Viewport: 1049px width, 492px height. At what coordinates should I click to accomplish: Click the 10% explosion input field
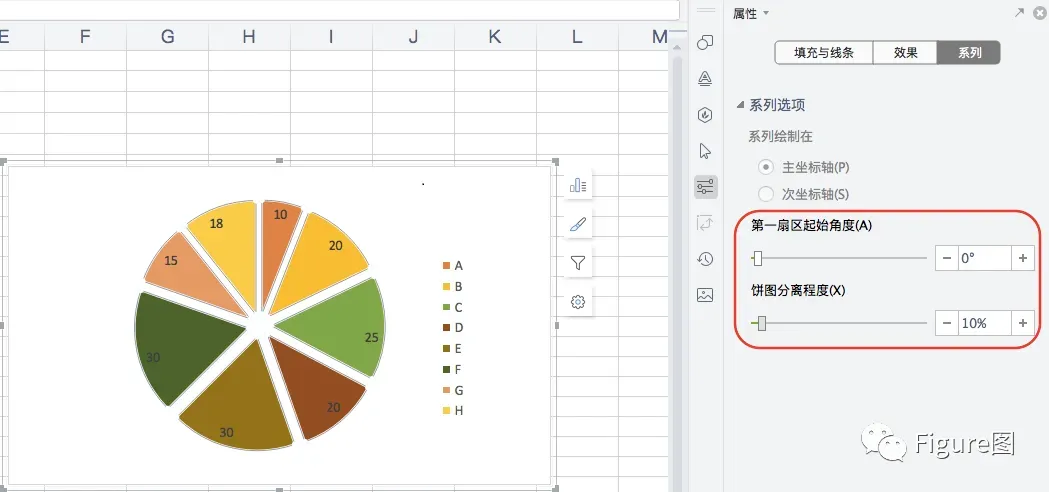tap(984, 323)
